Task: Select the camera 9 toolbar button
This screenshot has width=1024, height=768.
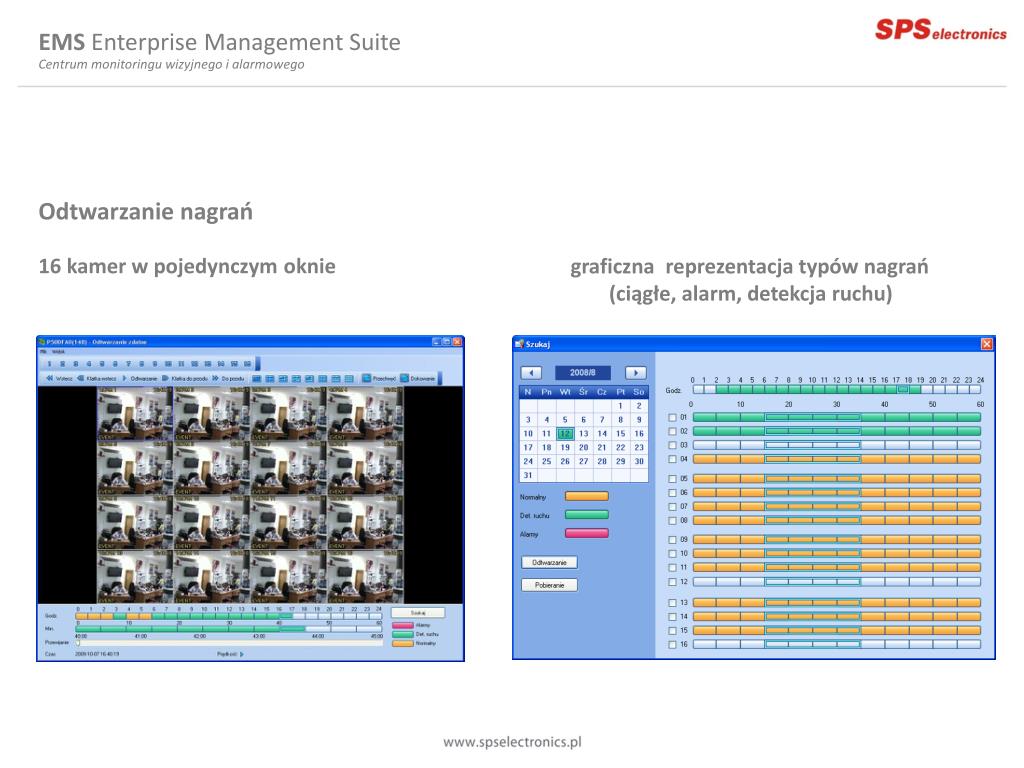Action: [x=155, y=364]
